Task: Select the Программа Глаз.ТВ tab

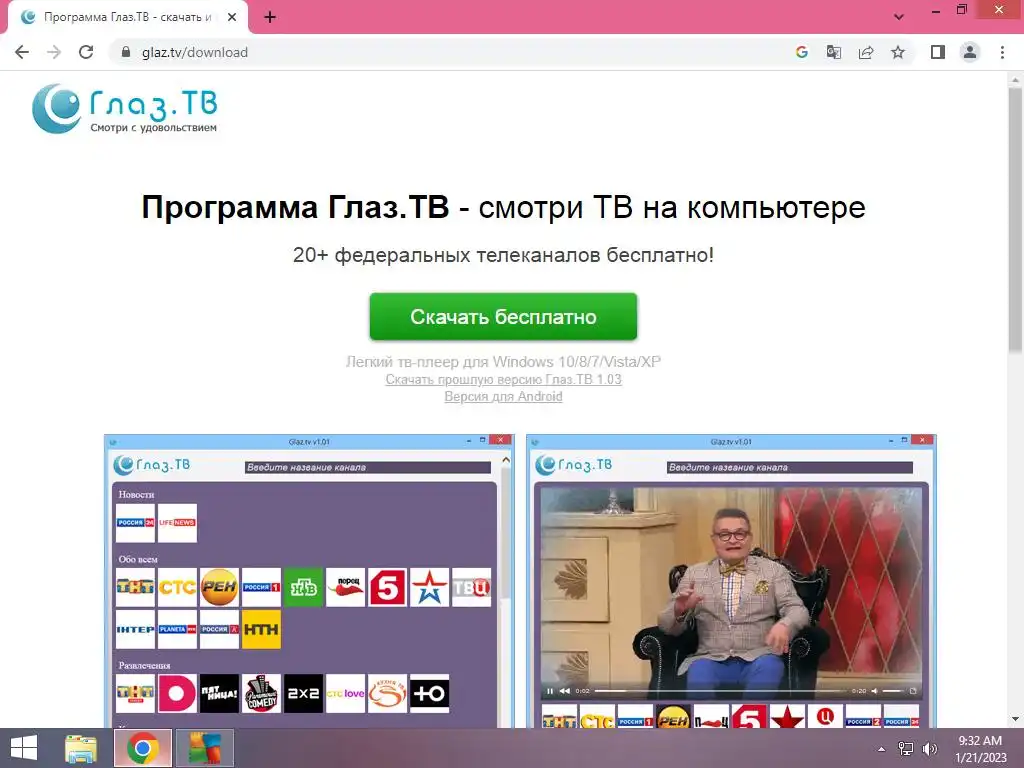Action: coord(127,17)
